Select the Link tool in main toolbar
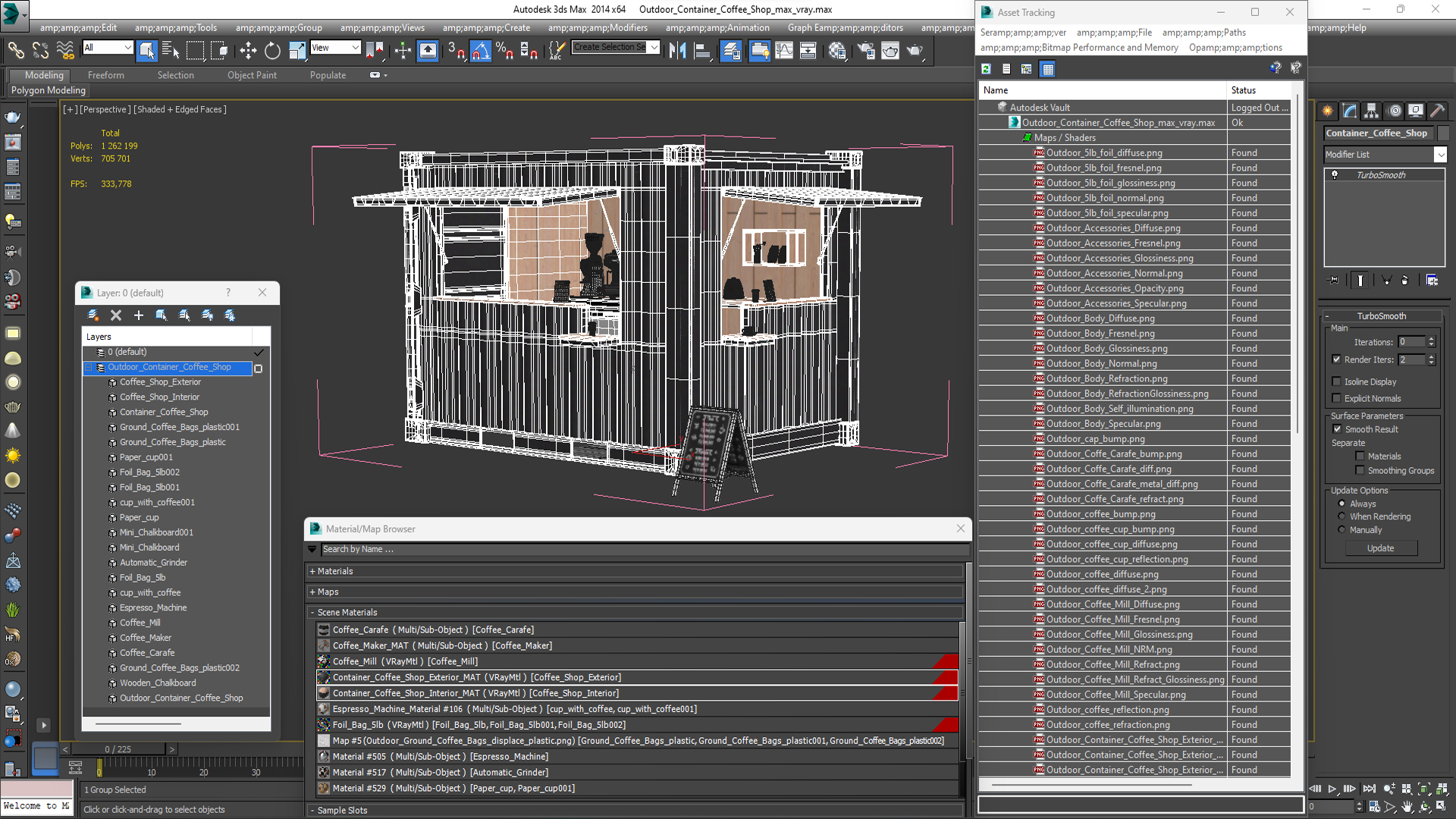The width and height of the screenshot is (1456, 819). 16,50
